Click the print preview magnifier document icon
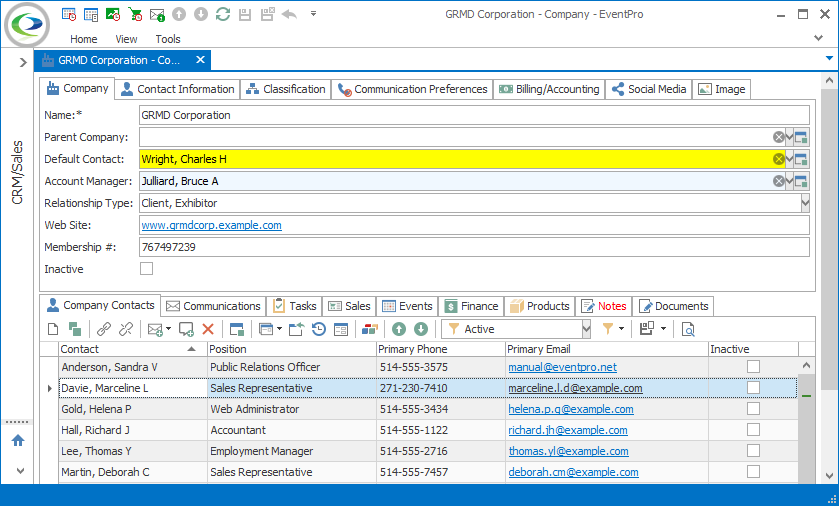839x506 pixels. pyautogui.click(x=688, y=329)
